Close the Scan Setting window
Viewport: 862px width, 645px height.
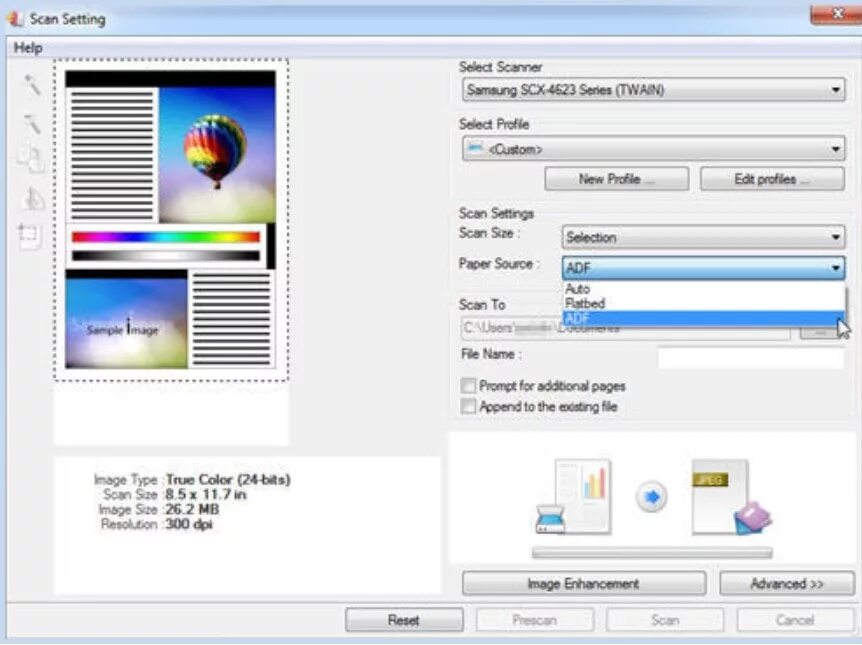(836, 14)
